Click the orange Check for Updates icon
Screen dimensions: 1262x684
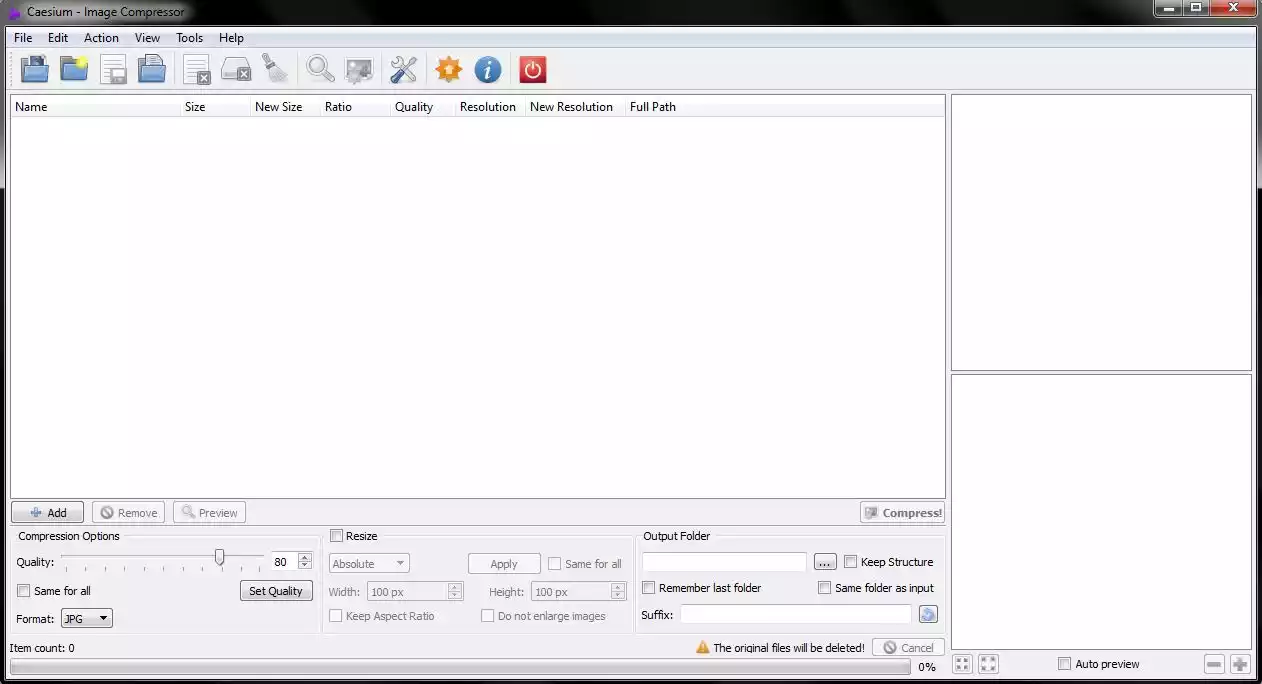click(449, 69)
